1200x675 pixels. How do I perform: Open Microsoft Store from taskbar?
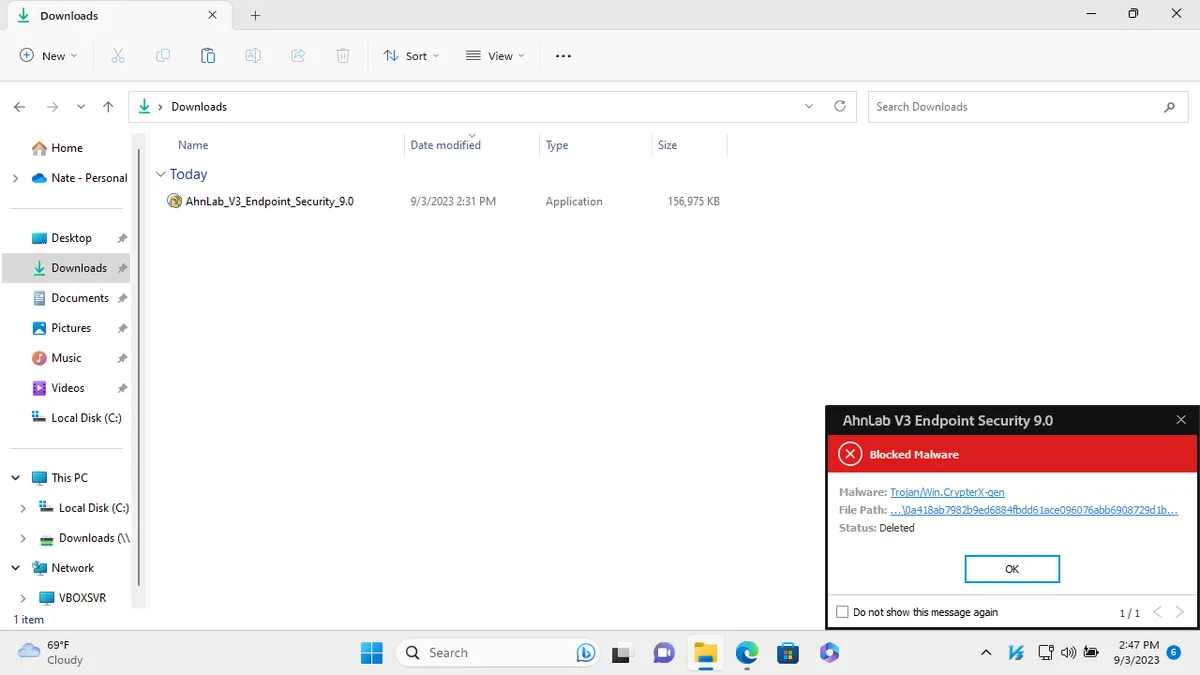point(788,653)
